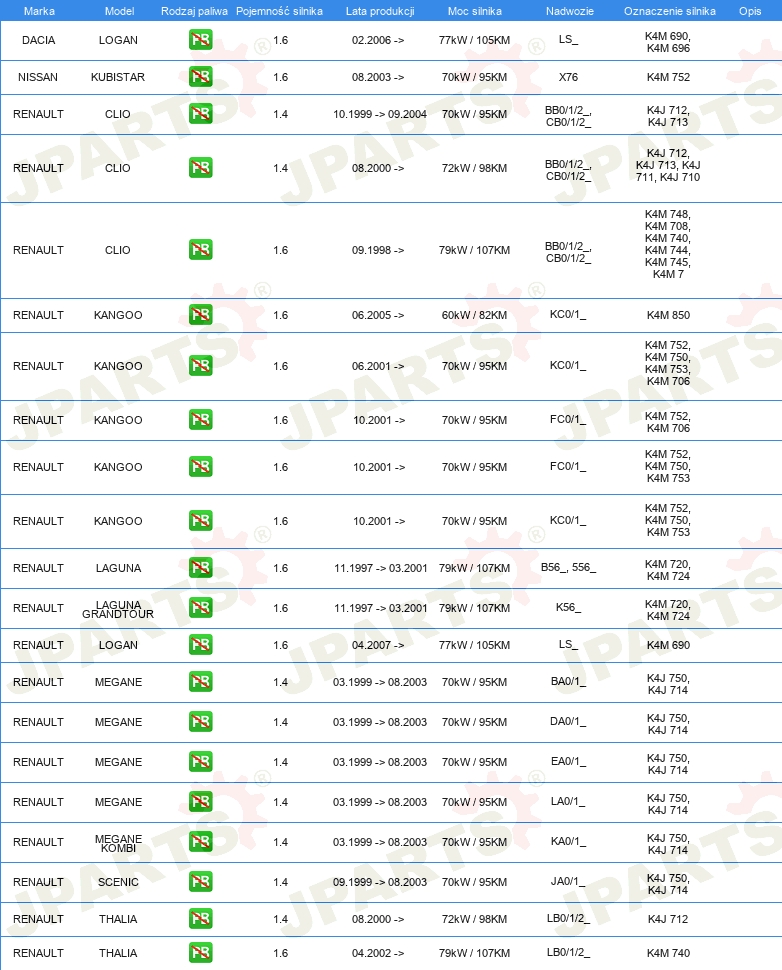Screen dimensions: 782x970
Task: Click the LAGUNA GRANDTOUR model cell
Action: 118,609
